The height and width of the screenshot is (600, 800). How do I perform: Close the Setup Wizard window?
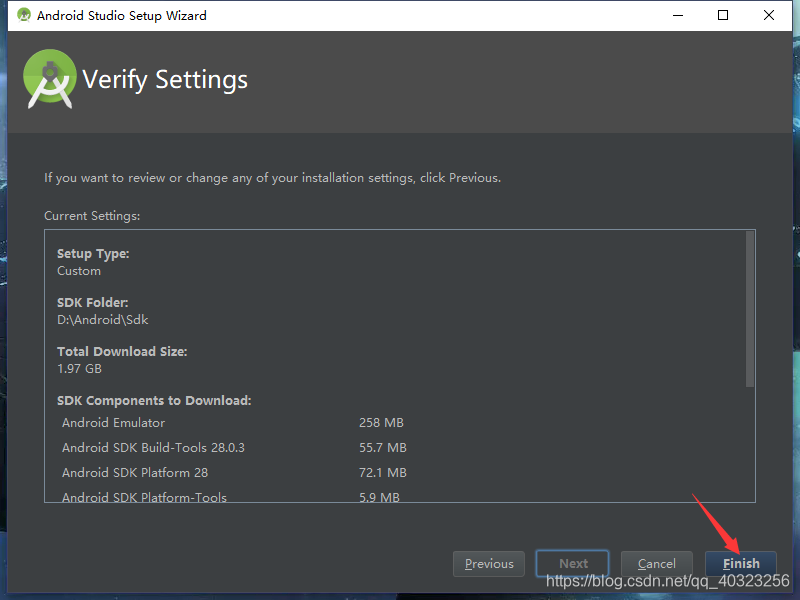click(x=769, y=15)
